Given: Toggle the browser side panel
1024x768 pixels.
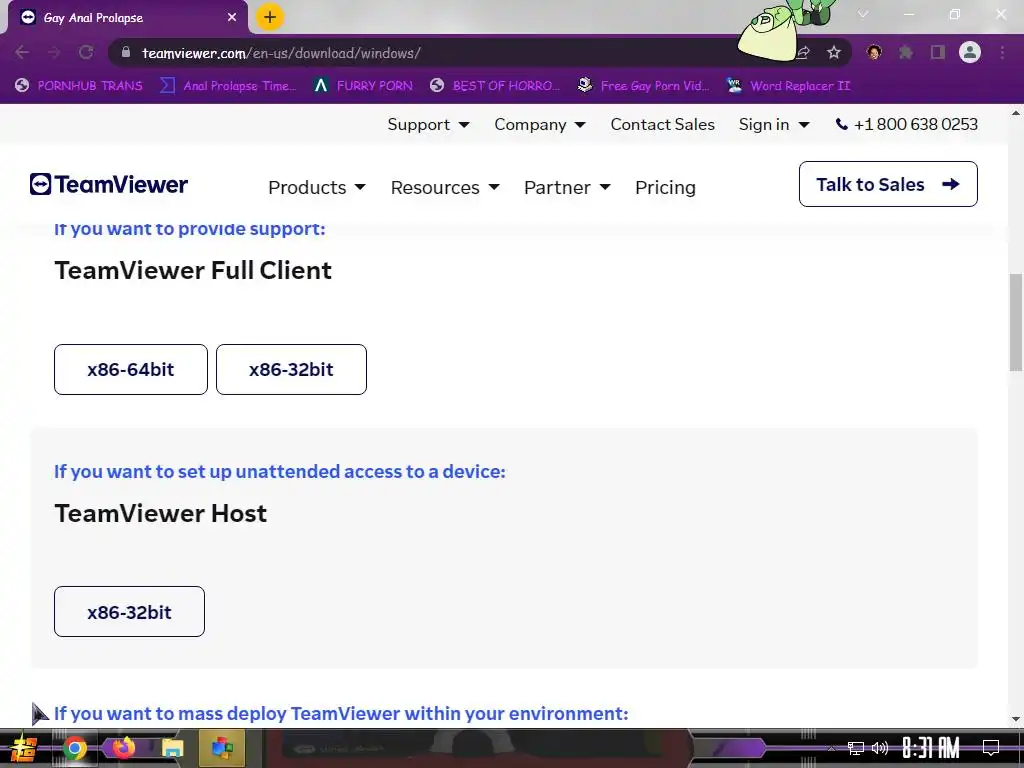Looking at the screenshot, I should [x=938, y=52].
